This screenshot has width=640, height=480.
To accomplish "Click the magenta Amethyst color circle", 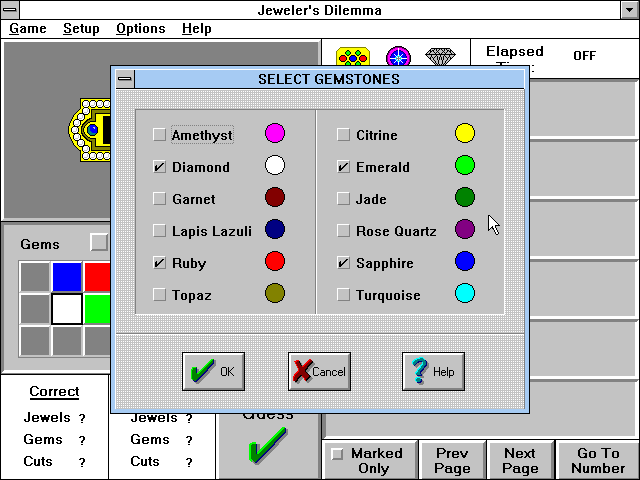I will 275,133.
